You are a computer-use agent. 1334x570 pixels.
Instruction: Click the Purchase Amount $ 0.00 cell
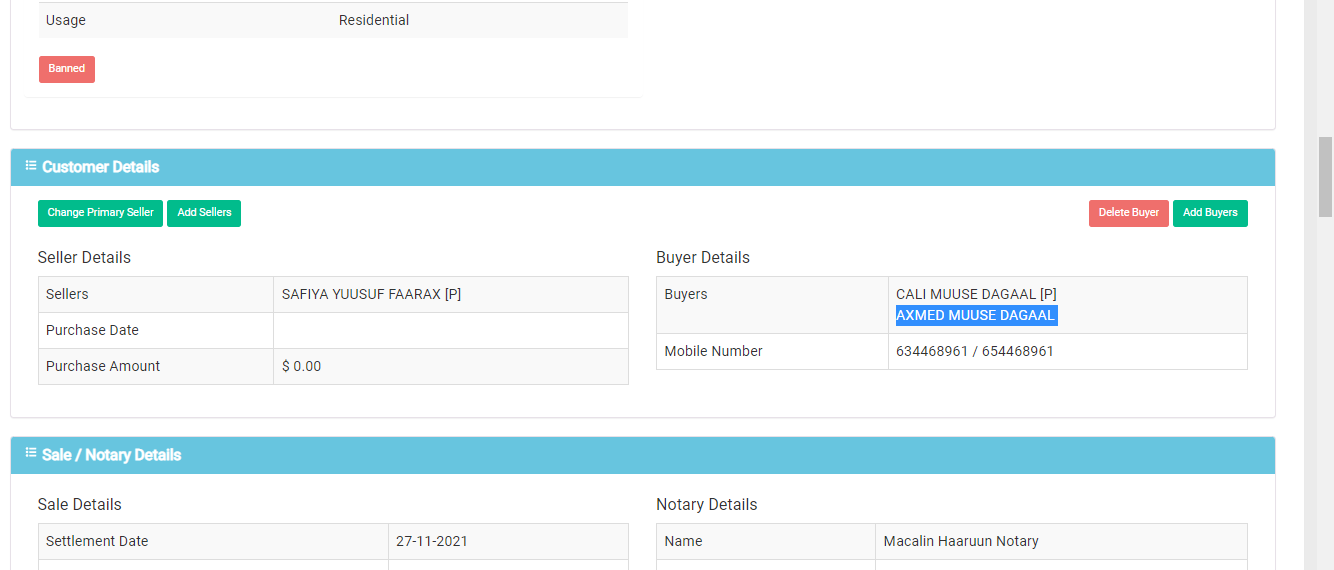click(x=451, y=366)
